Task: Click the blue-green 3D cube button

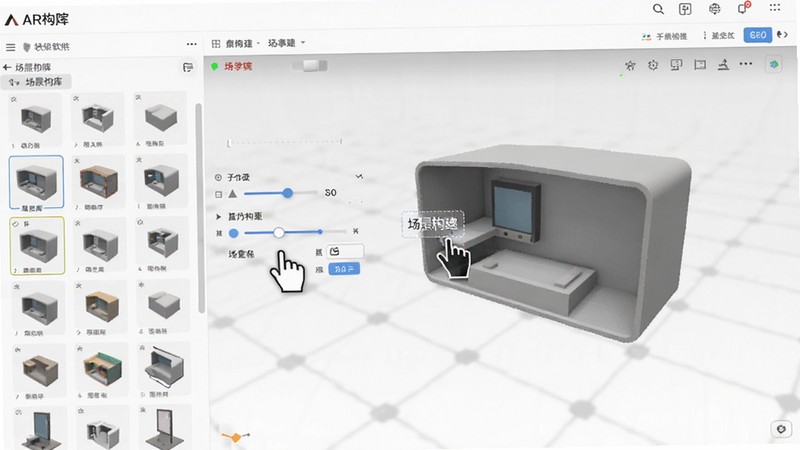Action: pos(774,64)
